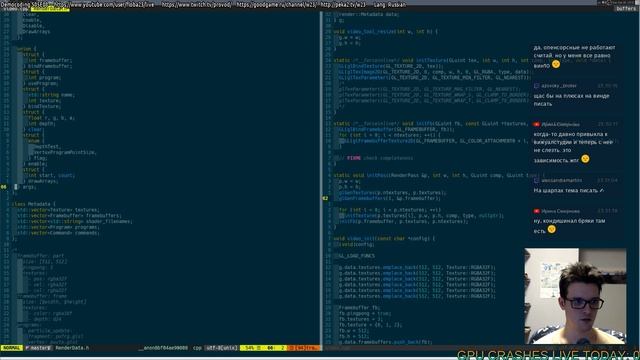This screenshot has height=360, width=640.
Task: Click 'void video_init(const char *config)' line
Action: 384,238
